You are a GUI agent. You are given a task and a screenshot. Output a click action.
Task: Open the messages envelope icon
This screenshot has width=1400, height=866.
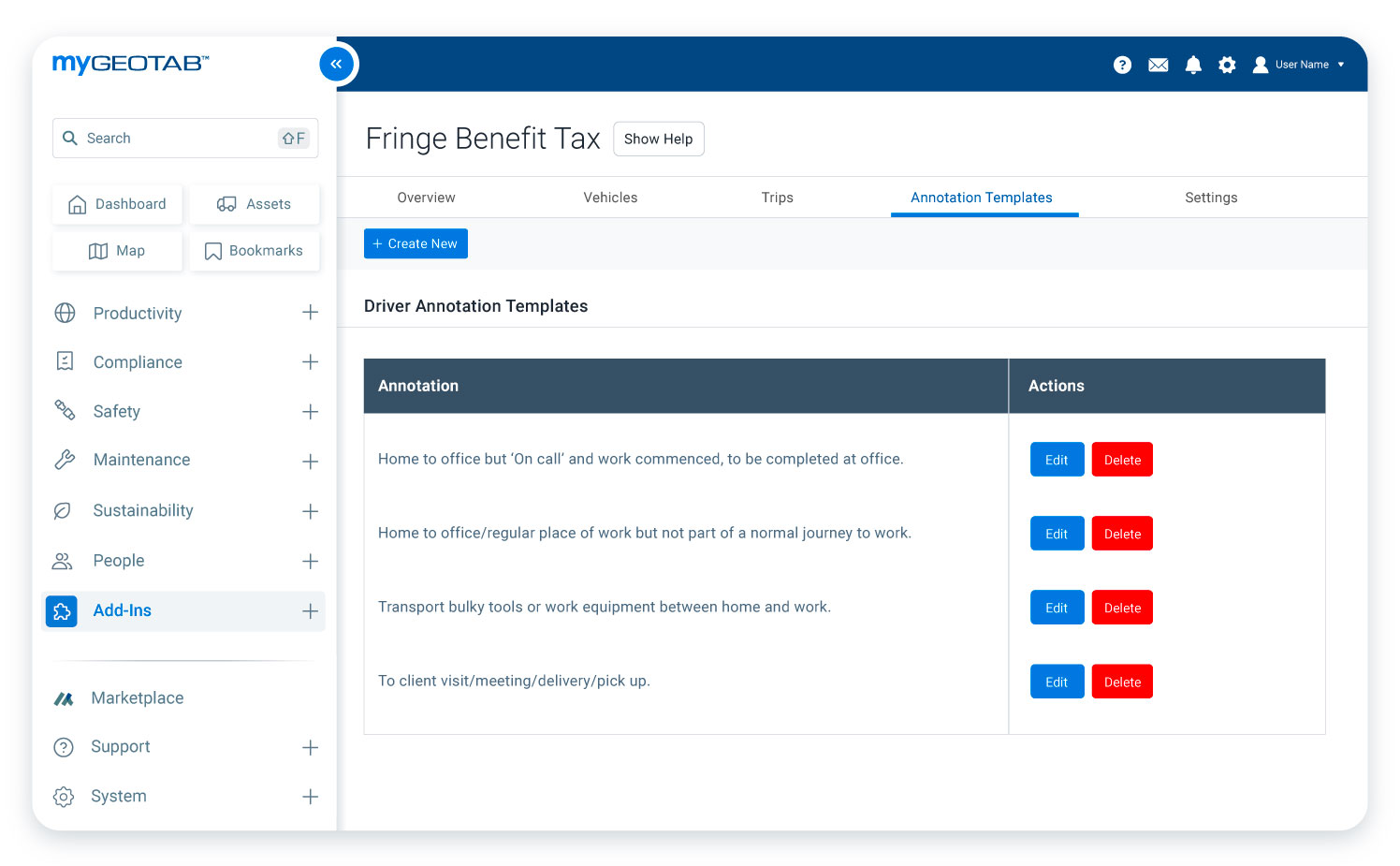[x=1158, y=65]
